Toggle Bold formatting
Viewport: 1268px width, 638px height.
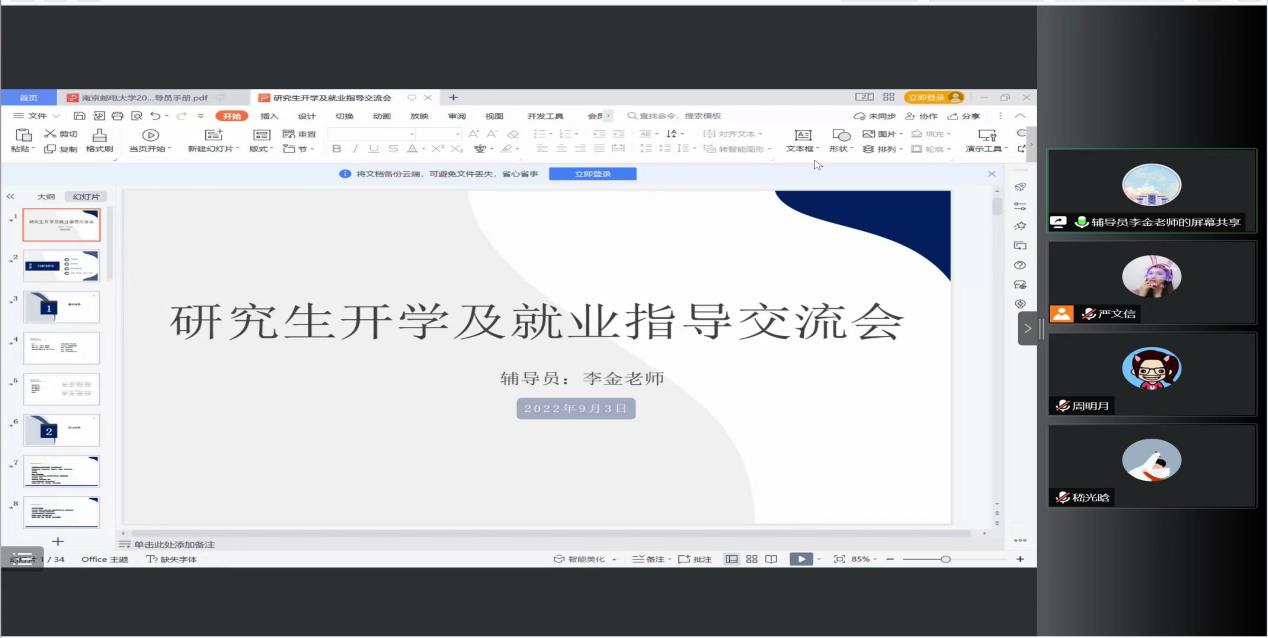click(x=336, y=149)
